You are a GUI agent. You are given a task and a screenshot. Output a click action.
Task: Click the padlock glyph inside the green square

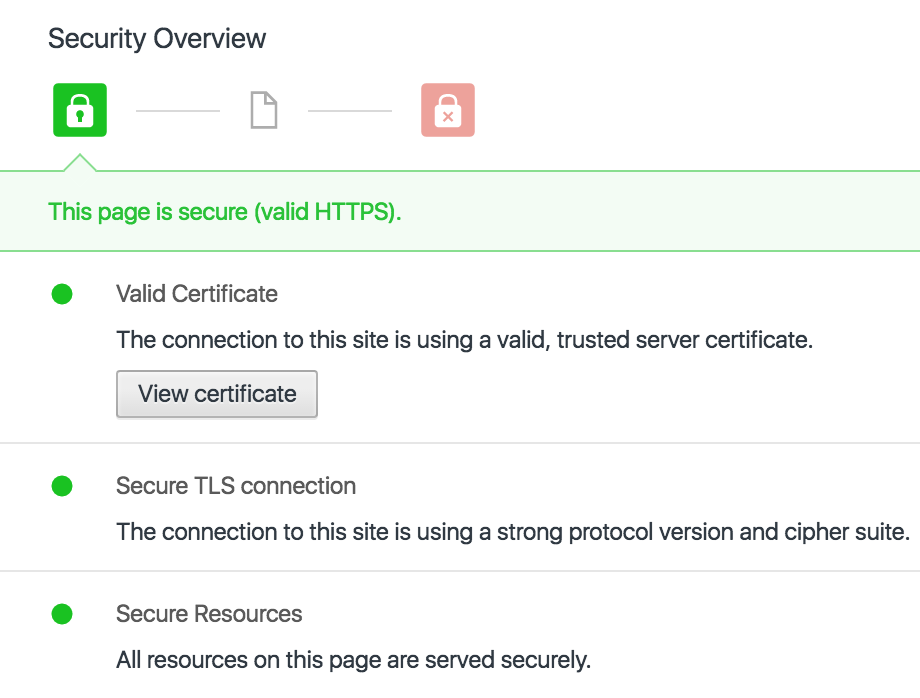tap(80, 110)
